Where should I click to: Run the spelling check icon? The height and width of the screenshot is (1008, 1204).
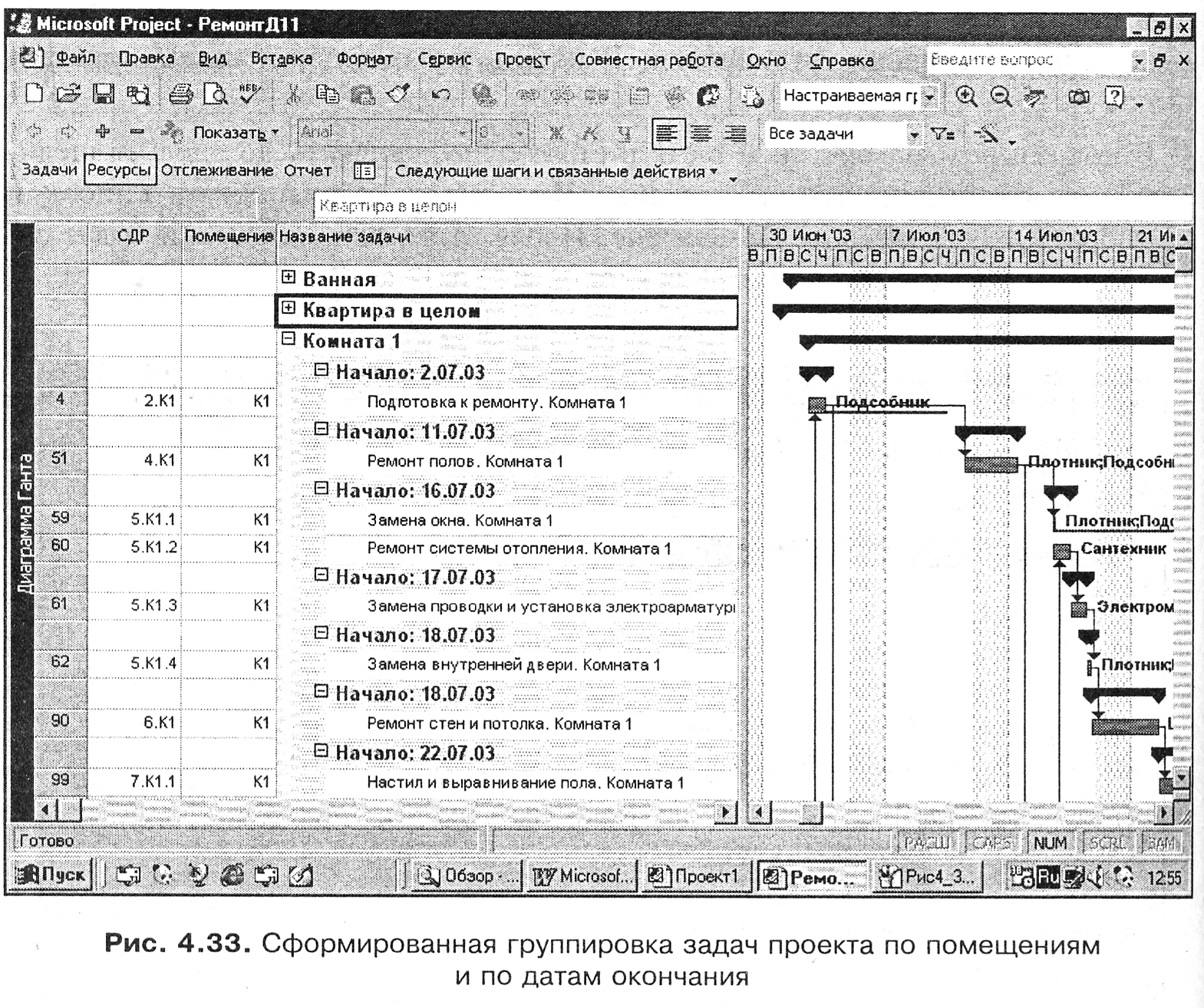[249, 94]
